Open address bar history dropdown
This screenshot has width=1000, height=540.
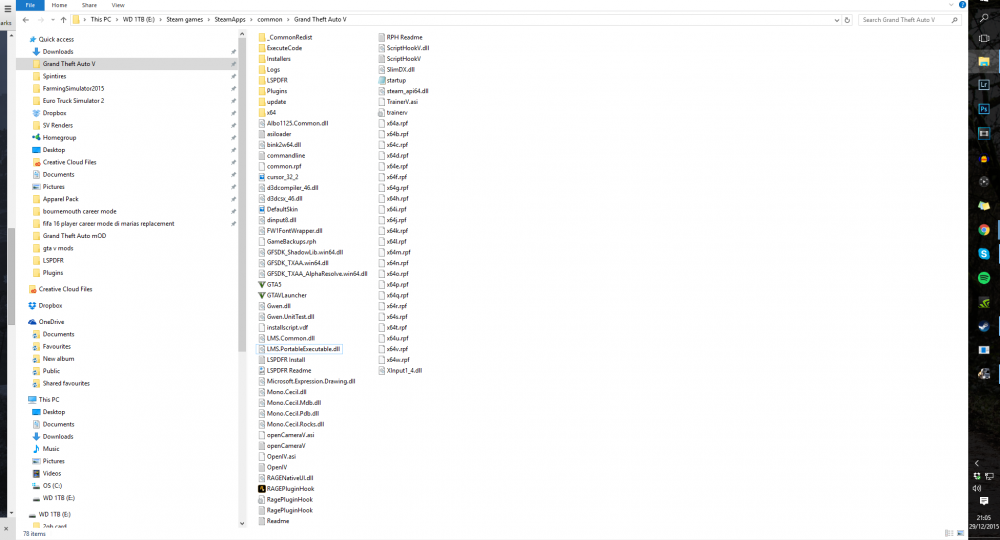(x=837, y=20)
